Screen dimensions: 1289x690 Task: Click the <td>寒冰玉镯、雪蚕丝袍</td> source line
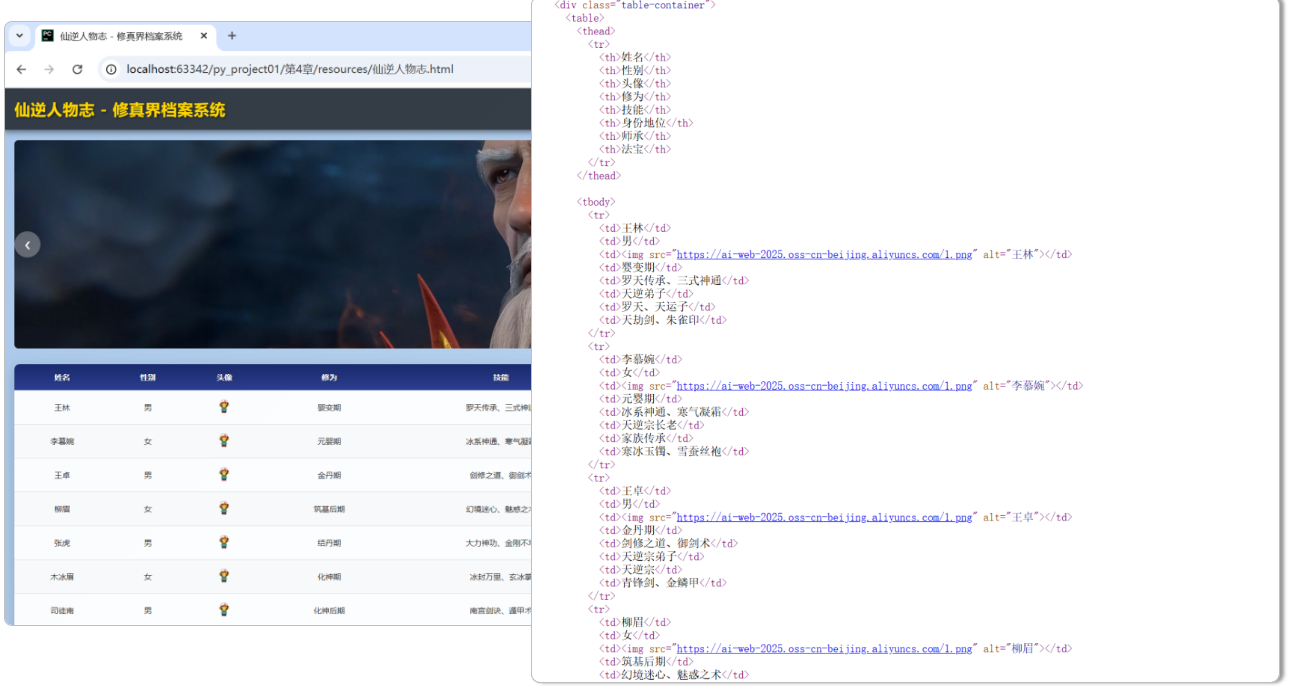click(673, 452)
